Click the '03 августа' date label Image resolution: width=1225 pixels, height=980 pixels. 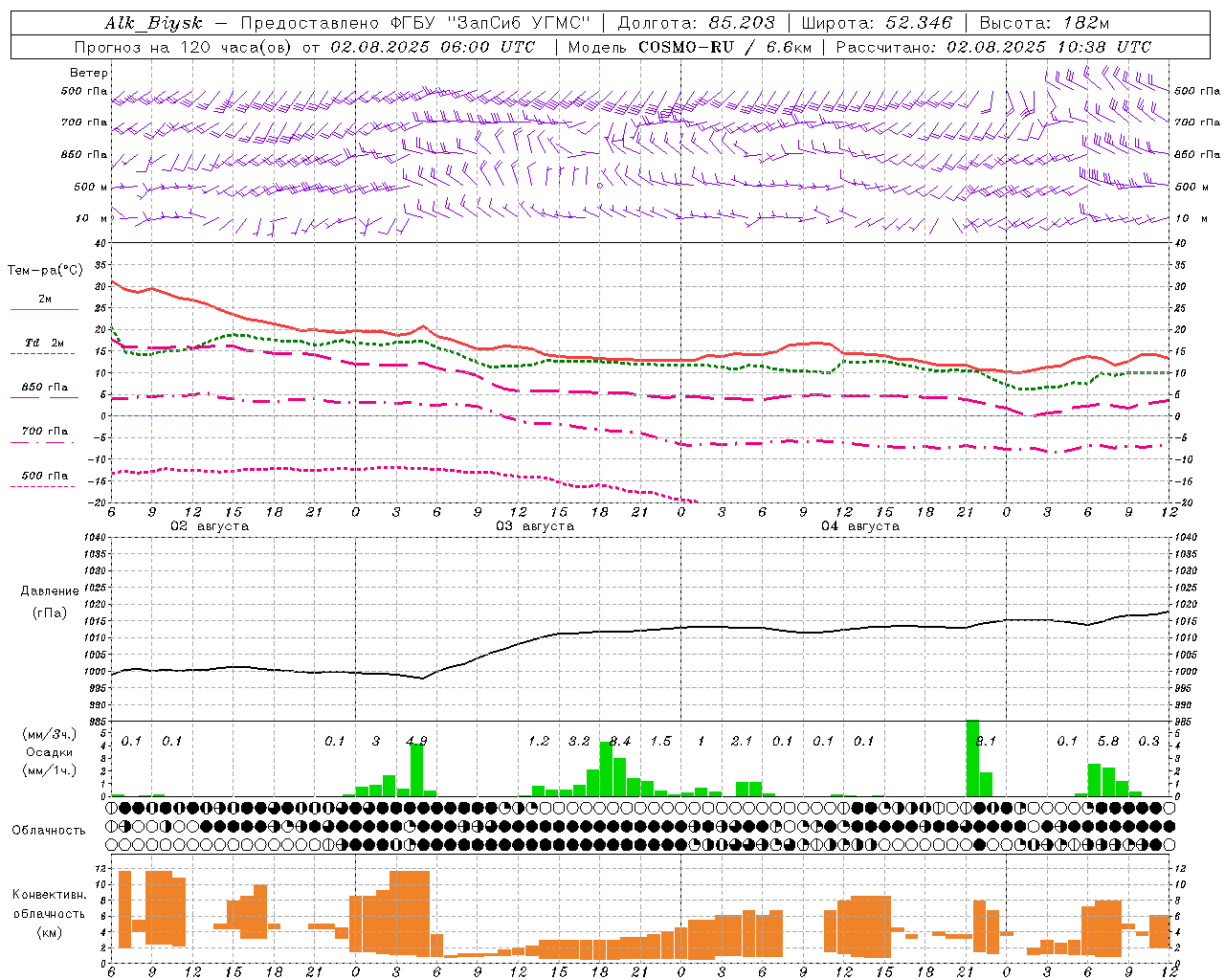535,526
